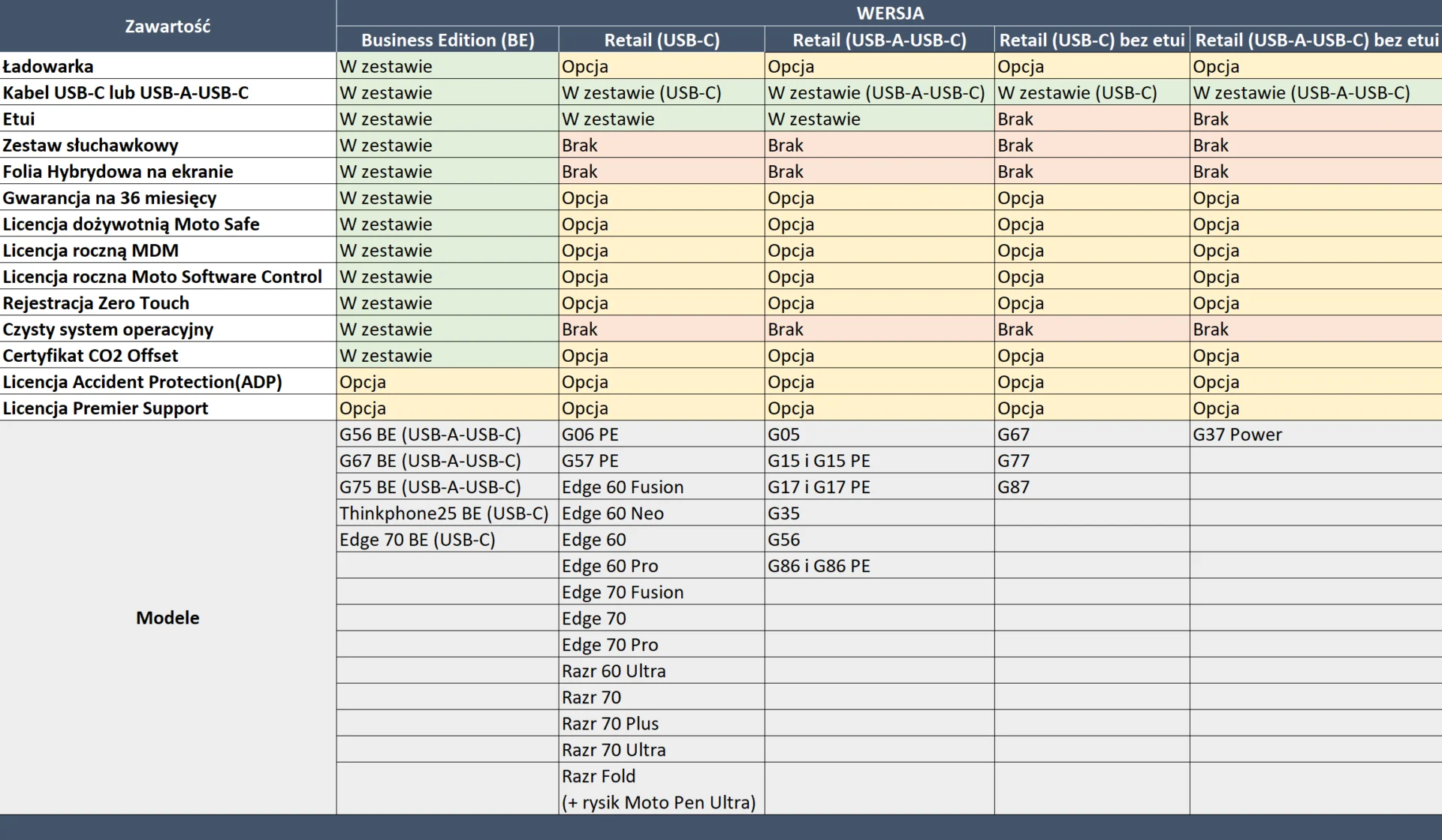Select the 'Etui' row label
This screenshot has height=840, width=1442.
point(167,119)
